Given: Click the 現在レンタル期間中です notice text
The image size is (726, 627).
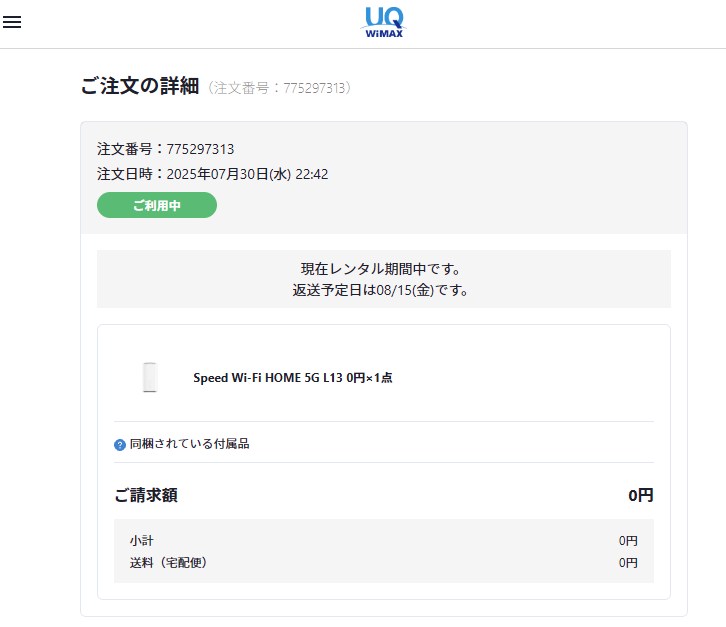Looking at the screenshot, I should pyautogui.click(x=383, y=269).
